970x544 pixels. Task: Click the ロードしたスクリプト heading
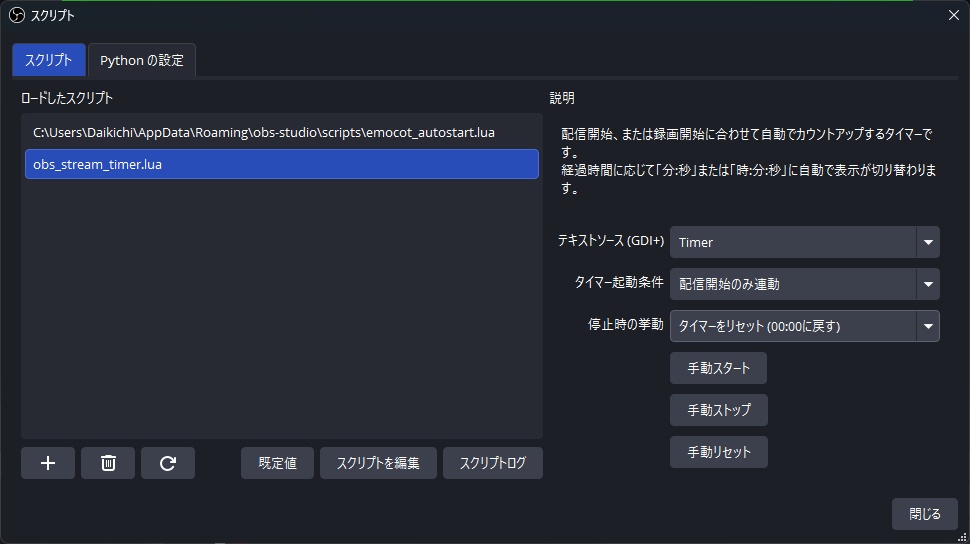coord(66,98)
